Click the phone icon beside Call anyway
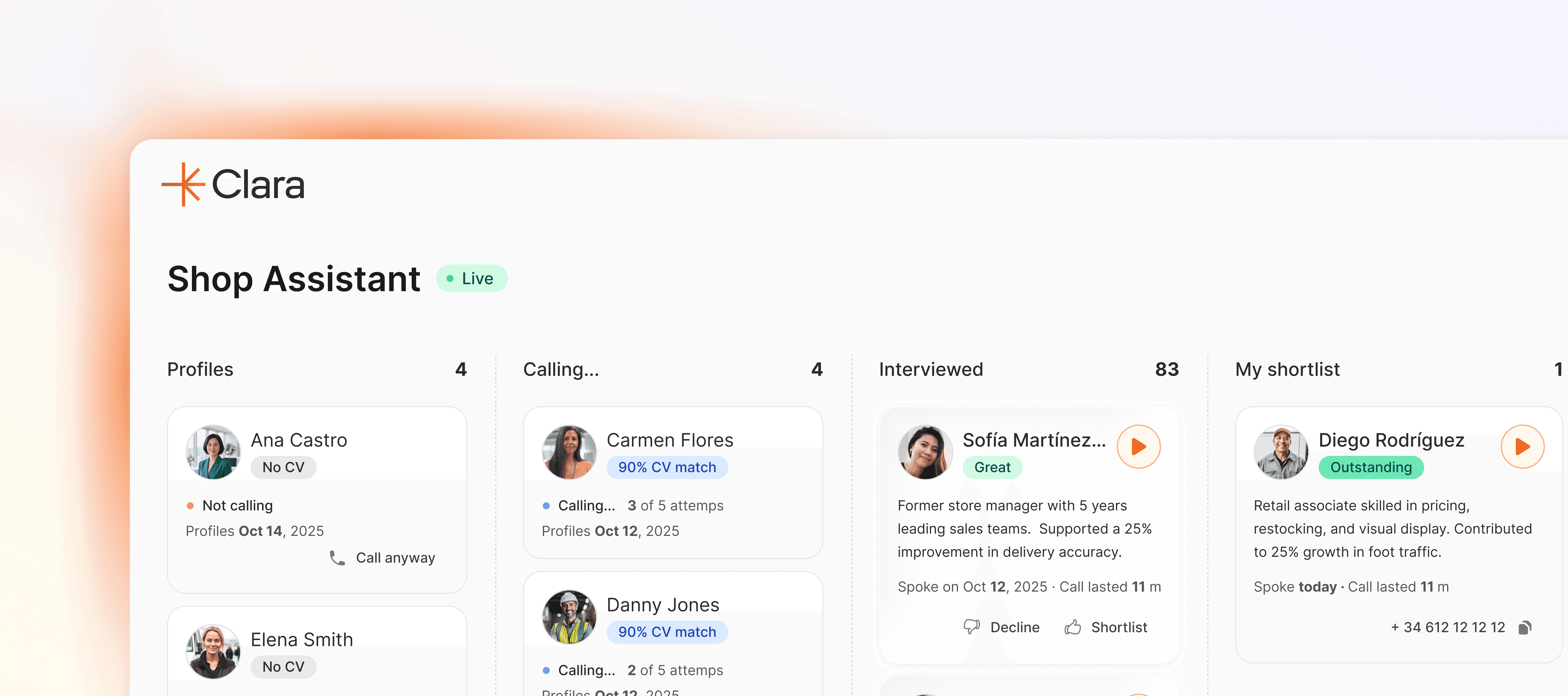1568x696 pixels. [337, 557]
